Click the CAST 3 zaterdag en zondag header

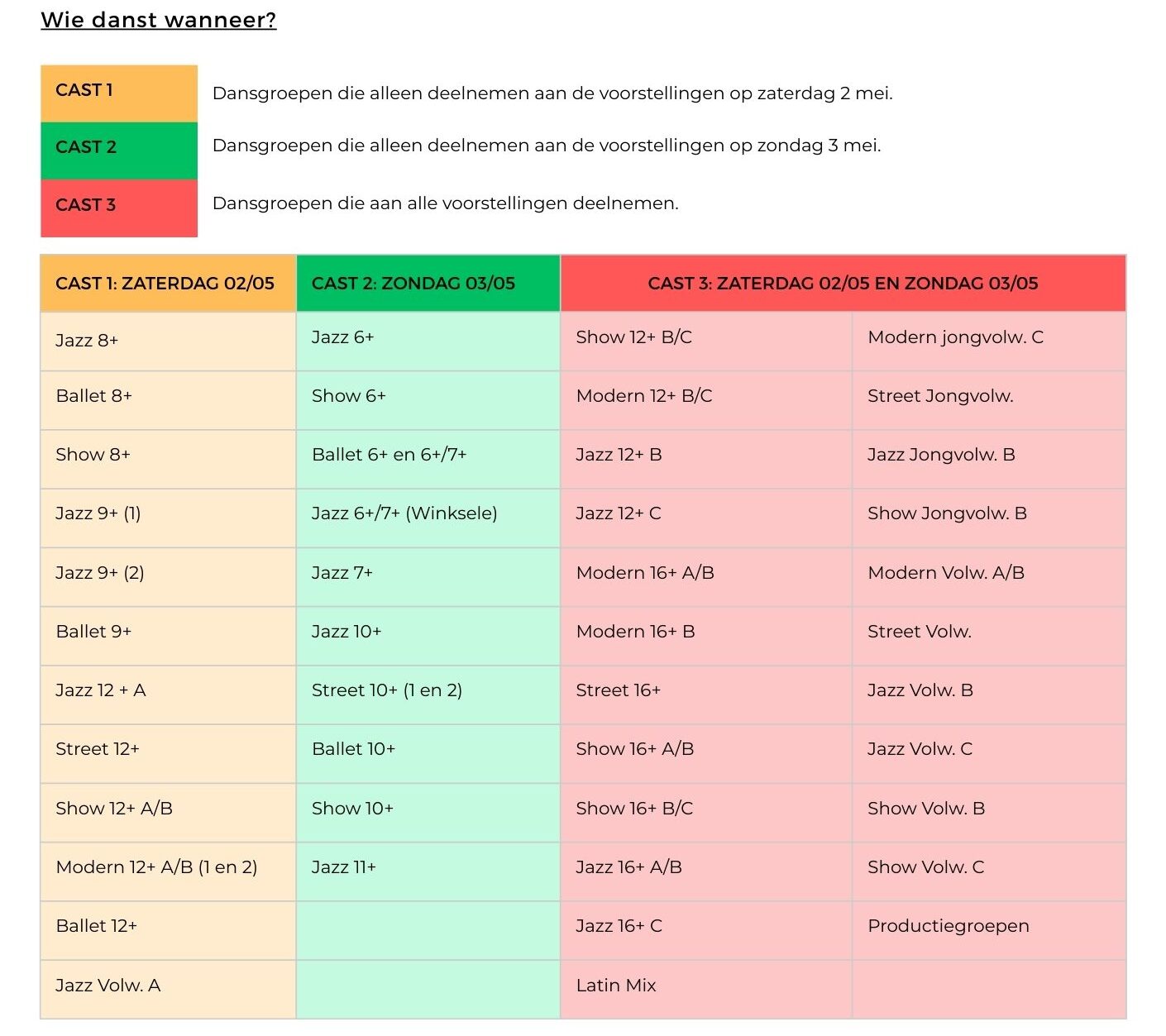pos(843,284)
